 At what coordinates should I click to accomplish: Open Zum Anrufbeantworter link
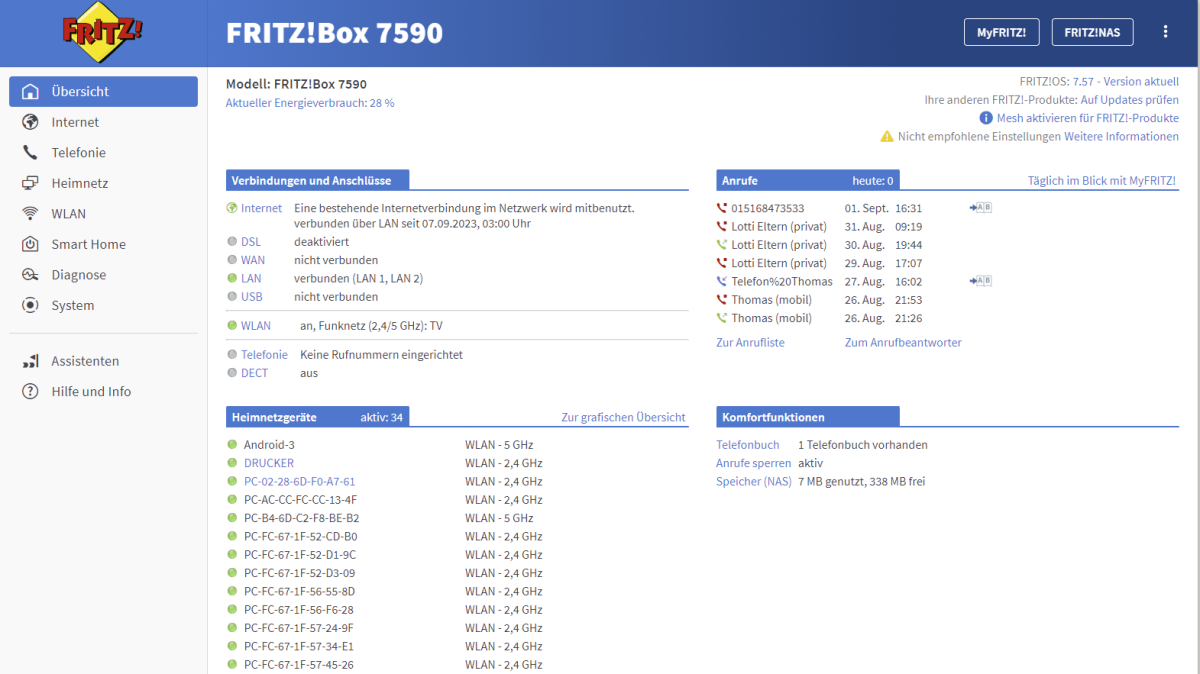(x=903, y=343)
